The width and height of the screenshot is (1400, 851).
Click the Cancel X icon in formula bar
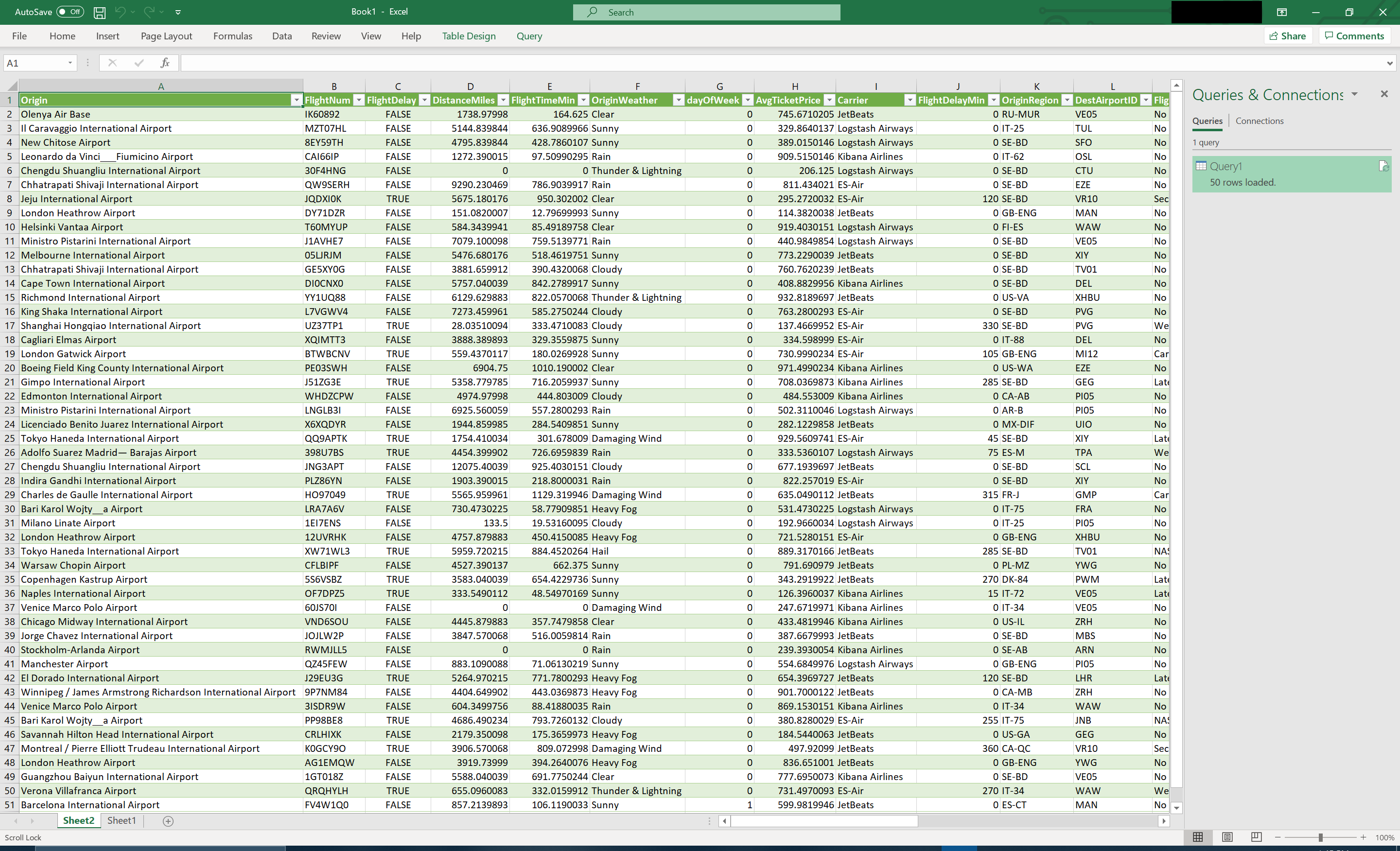(x=112, y=63)
